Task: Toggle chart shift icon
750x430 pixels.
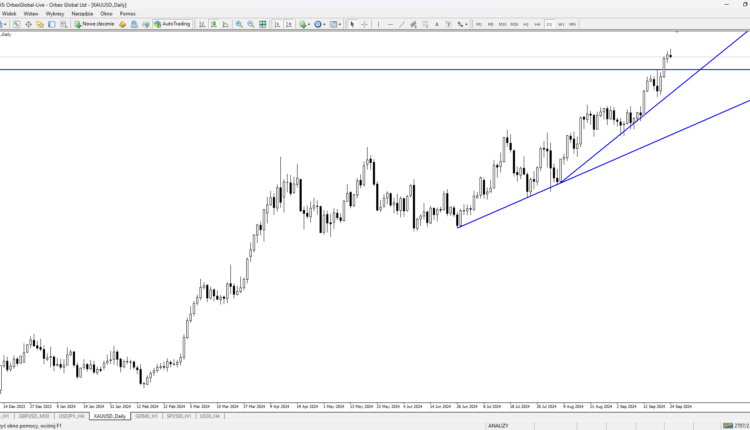Action: click(288, 24)
